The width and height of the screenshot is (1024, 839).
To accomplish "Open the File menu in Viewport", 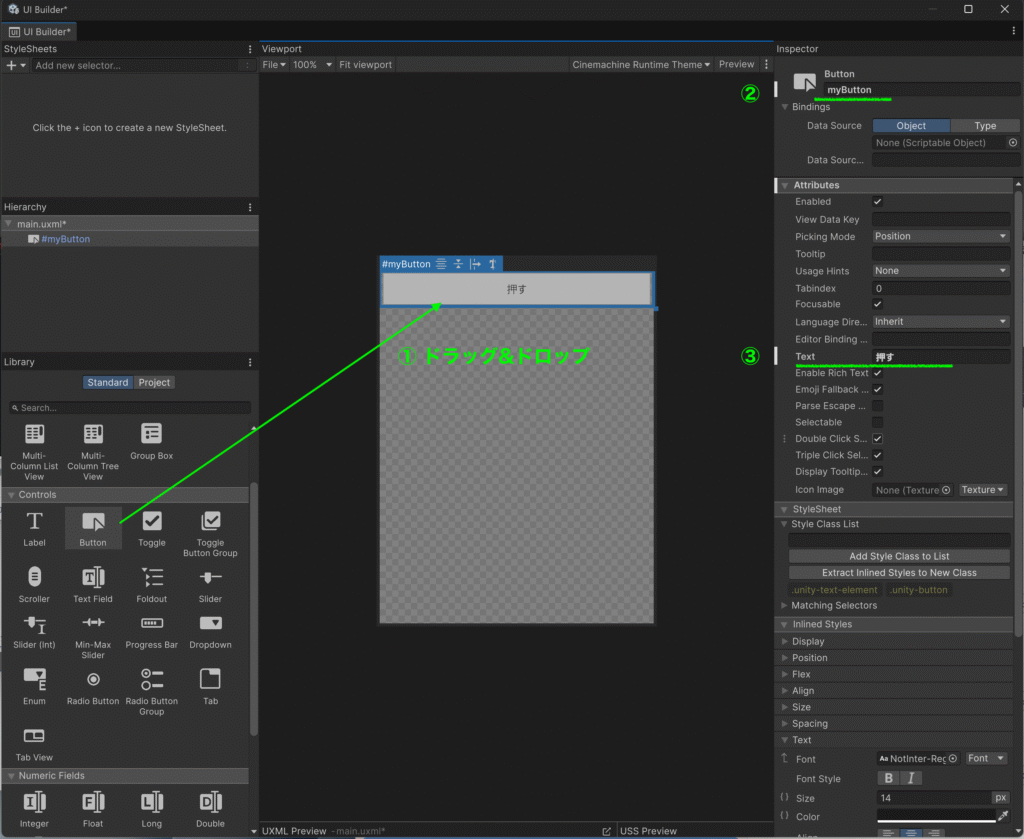I will pos(273,65).
